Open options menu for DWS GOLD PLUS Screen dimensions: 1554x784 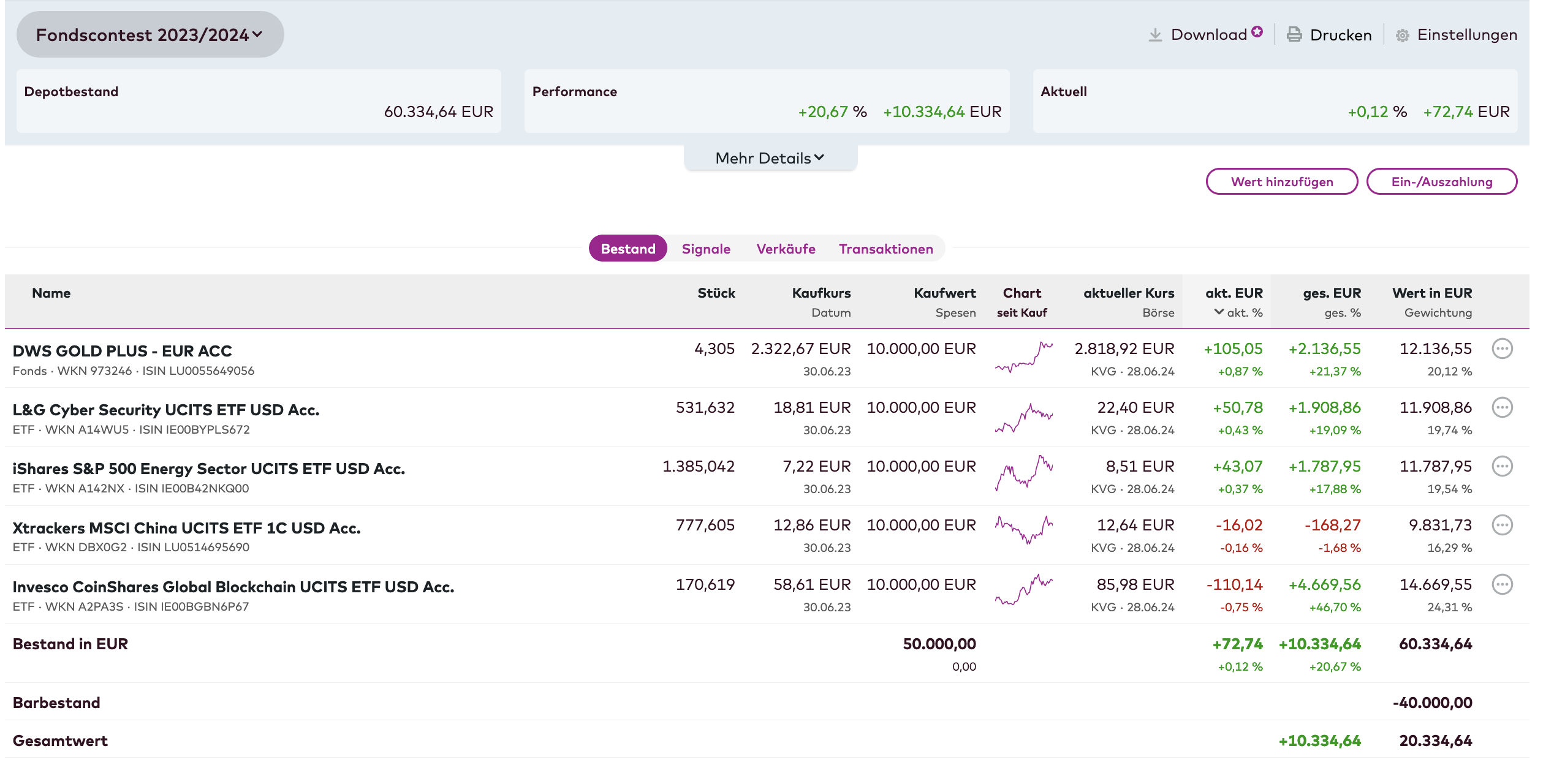click(1501, 349)
